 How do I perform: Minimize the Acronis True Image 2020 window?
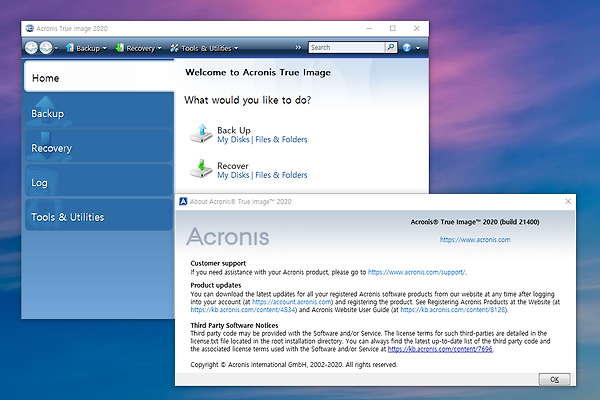tap(369, 28)
